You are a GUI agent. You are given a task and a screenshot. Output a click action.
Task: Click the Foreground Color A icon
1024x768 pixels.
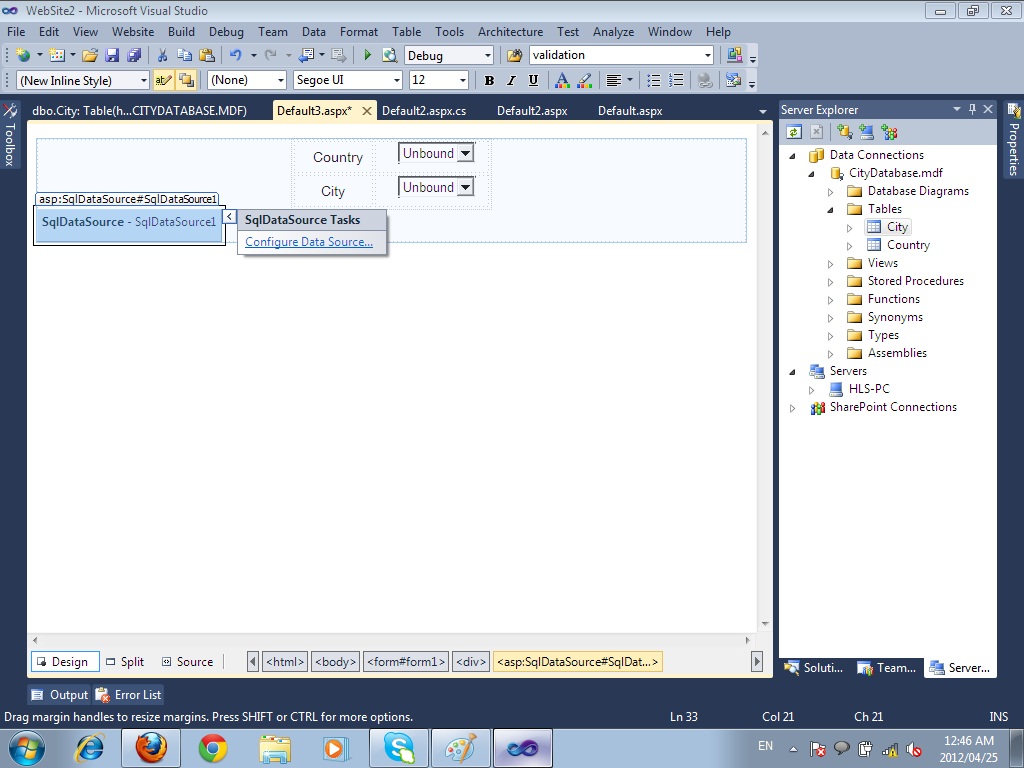[562, 80]
